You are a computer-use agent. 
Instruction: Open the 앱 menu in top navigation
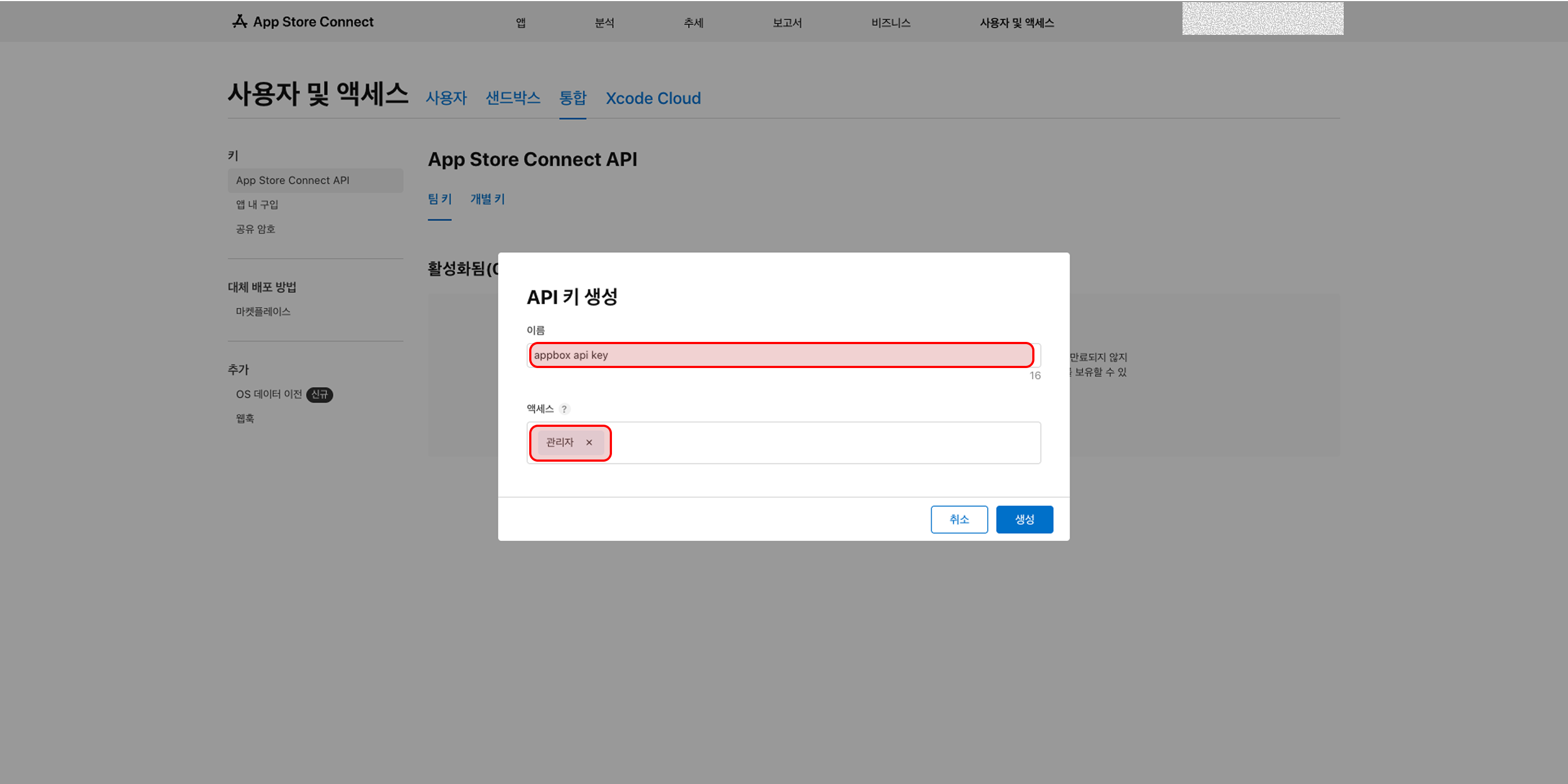click(x=520, y=22)
